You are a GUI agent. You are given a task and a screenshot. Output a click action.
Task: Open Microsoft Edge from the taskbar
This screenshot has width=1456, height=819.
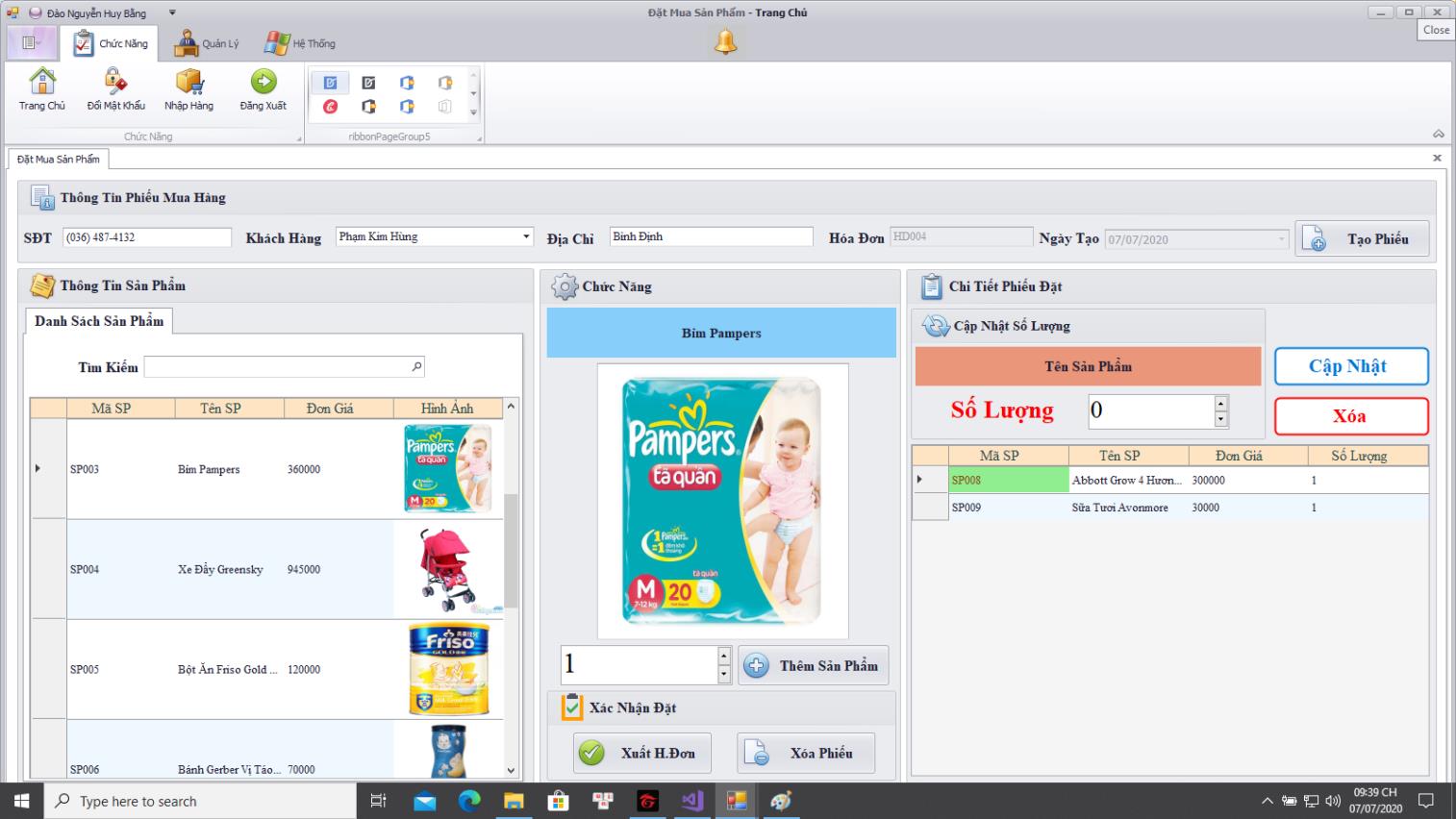point(469,801)
